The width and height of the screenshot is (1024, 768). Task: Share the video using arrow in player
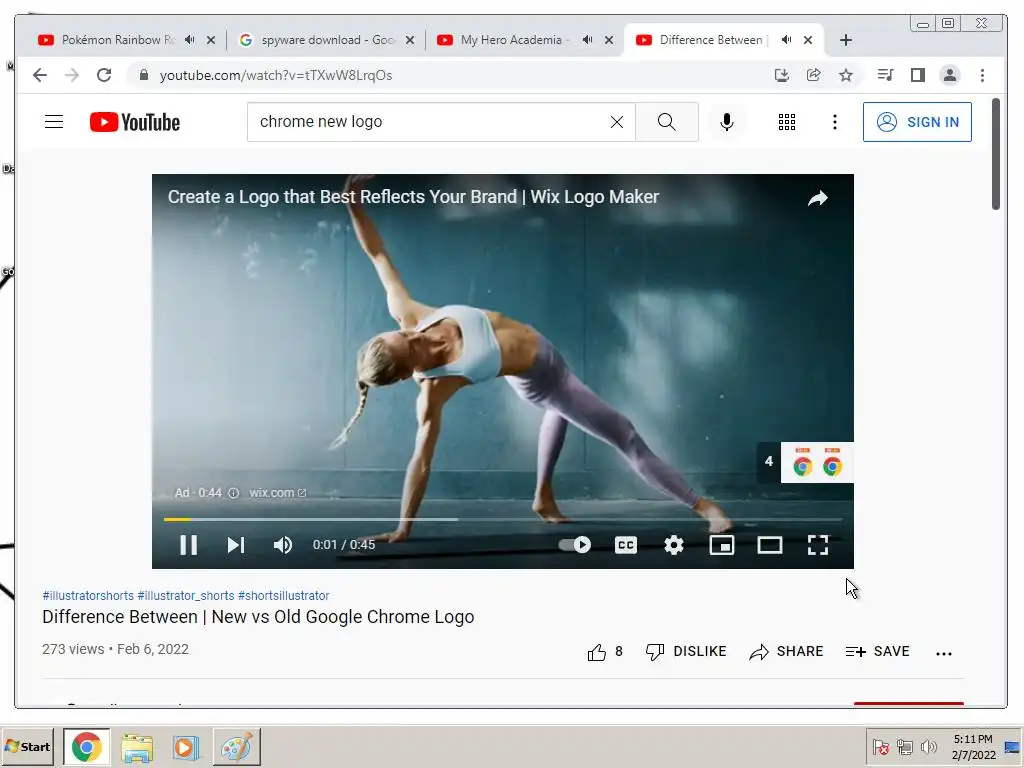(818, 198)
